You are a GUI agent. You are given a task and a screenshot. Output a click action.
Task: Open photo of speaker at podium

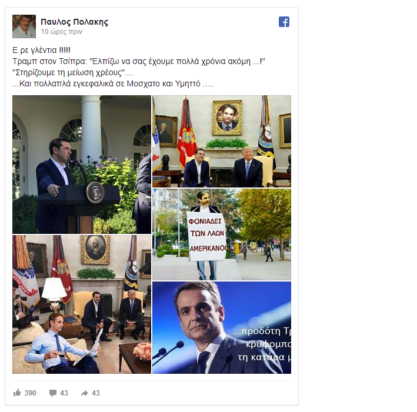tap(82, 164)
